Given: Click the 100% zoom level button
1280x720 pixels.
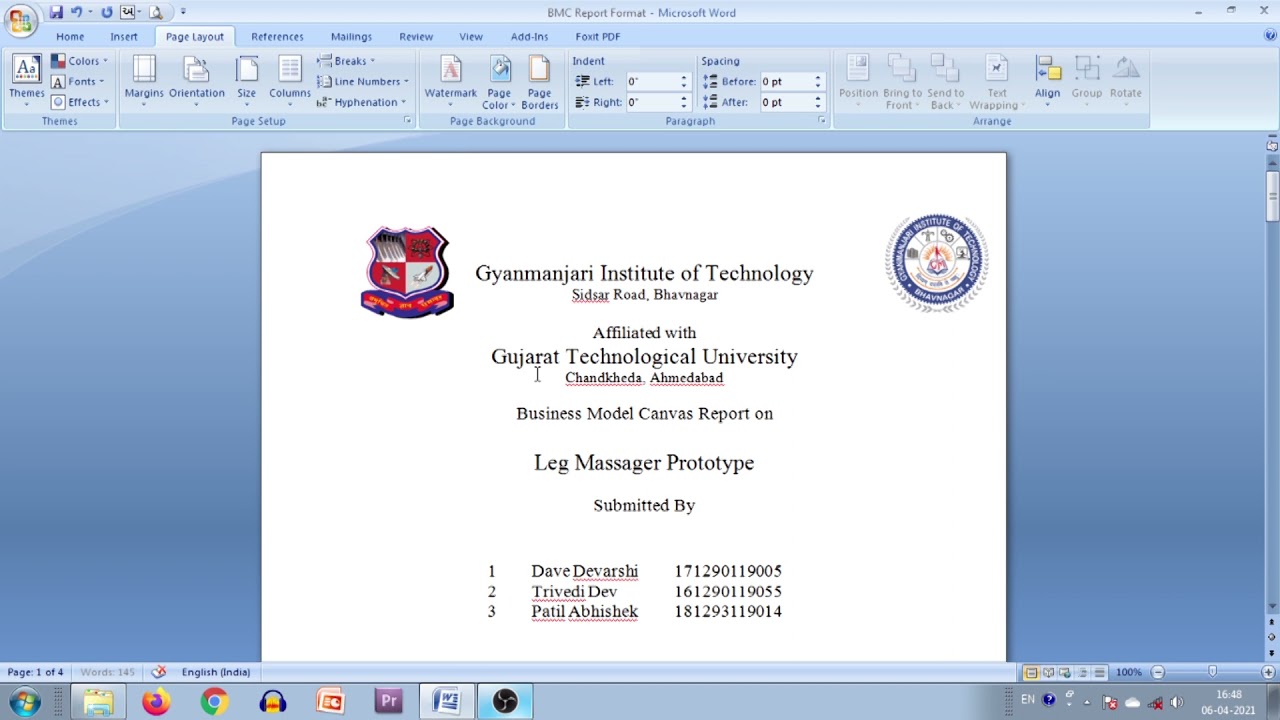Looking at the screenshot, I should click(x=1129, y=672).
